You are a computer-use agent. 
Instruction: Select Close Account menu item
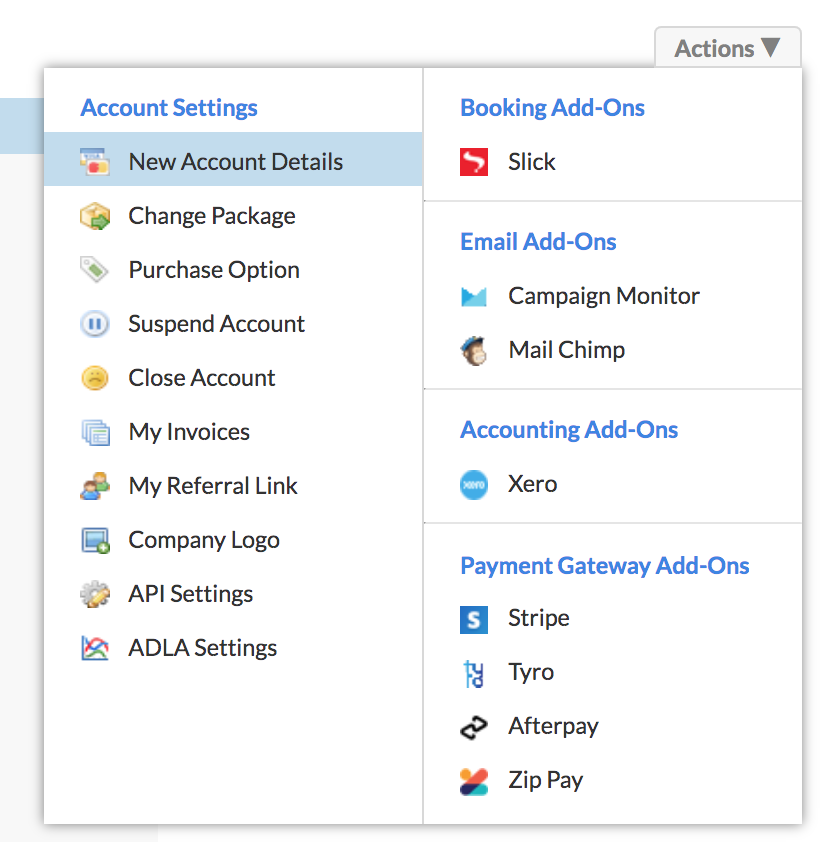point(233,378)
